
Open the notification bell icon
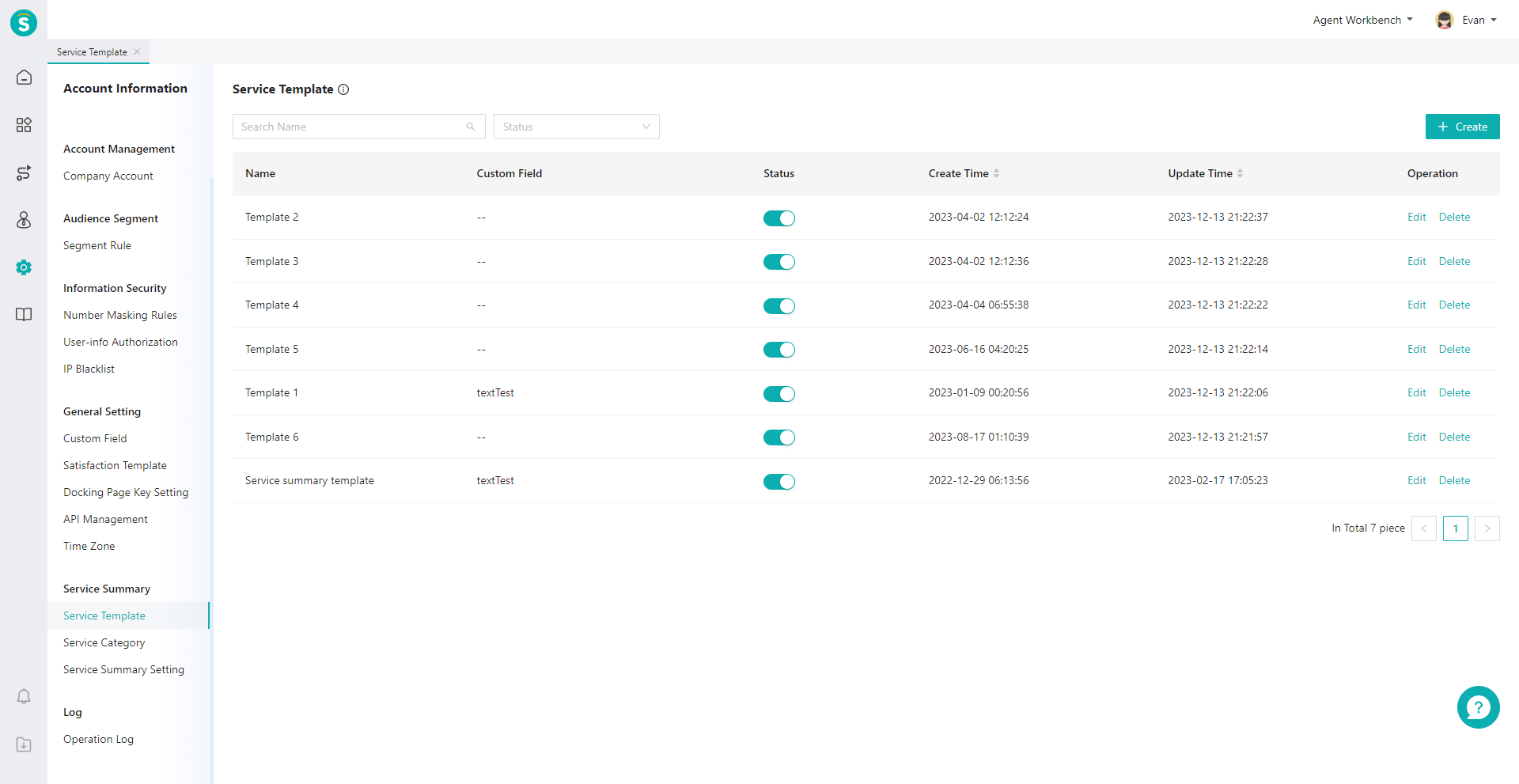click(24, 696)
